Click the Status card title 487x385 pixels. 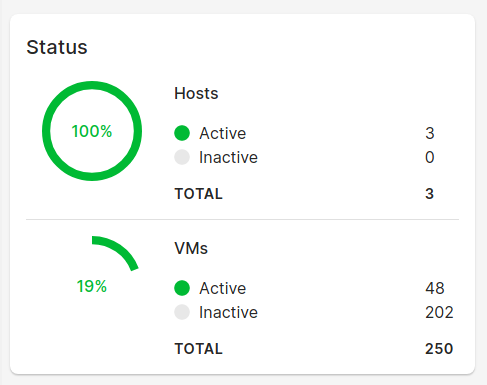57,47
